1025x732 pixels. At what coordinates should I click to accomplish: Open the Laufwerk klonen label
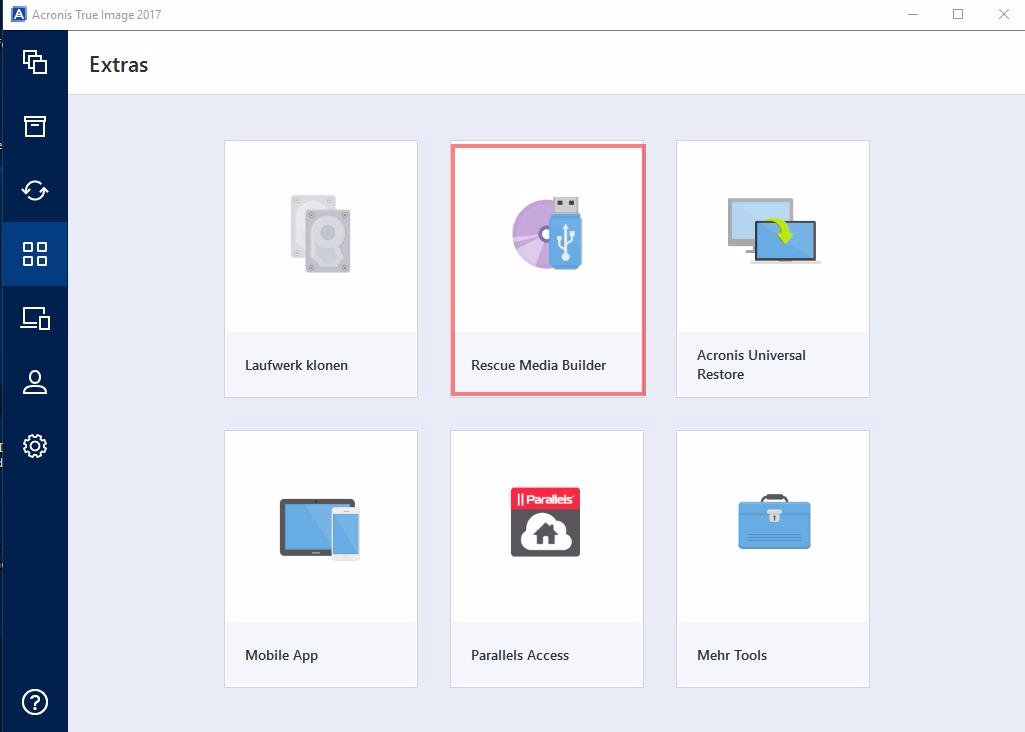point(296,365)
